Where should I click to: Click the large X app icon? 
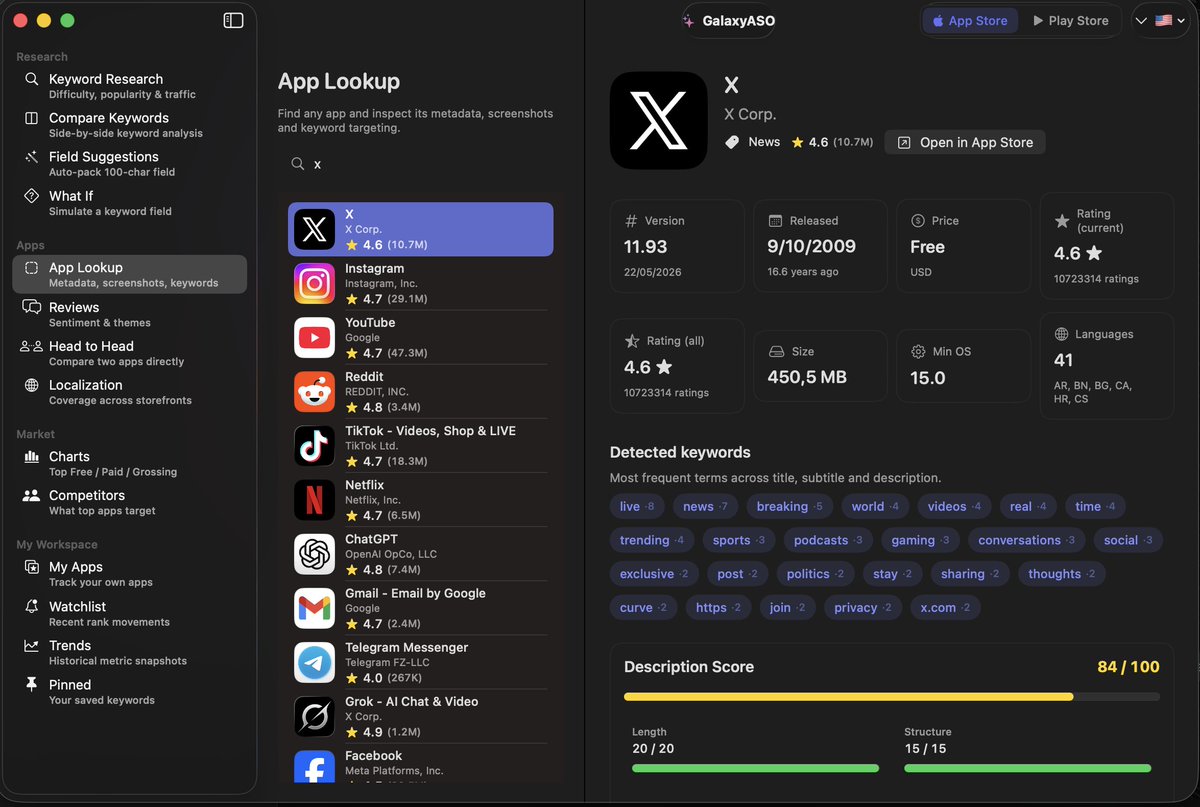point(659,120)
